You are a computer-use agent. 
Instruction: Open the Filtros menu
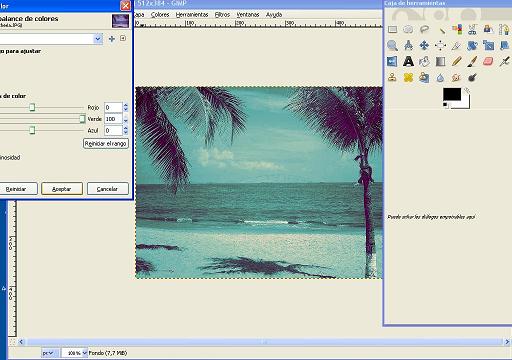tap(222, 15)
